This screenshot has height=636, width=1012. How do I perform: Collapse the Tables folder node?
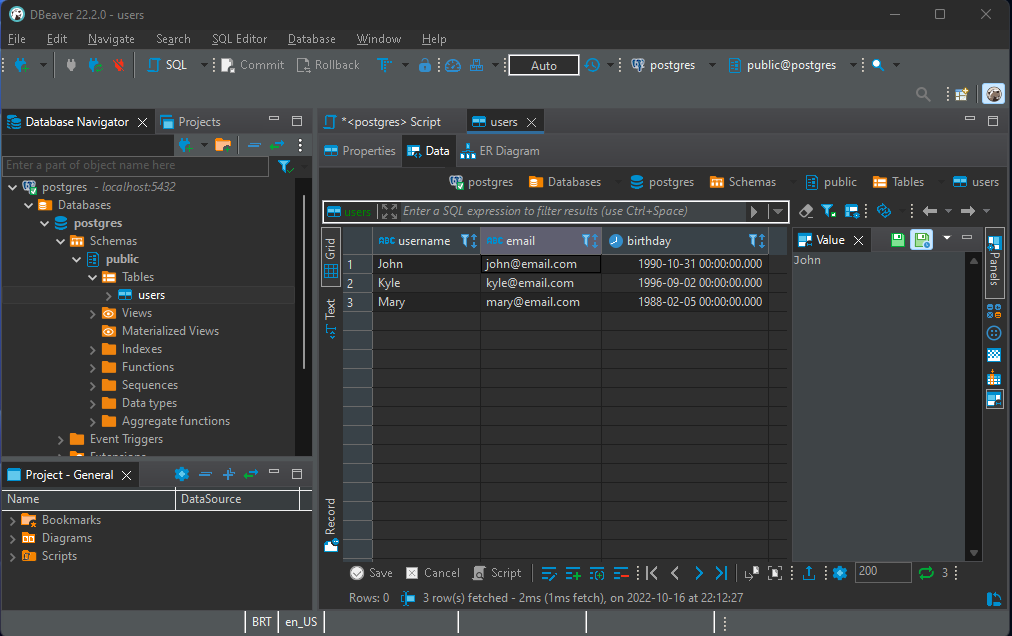(x=93, y=278)
